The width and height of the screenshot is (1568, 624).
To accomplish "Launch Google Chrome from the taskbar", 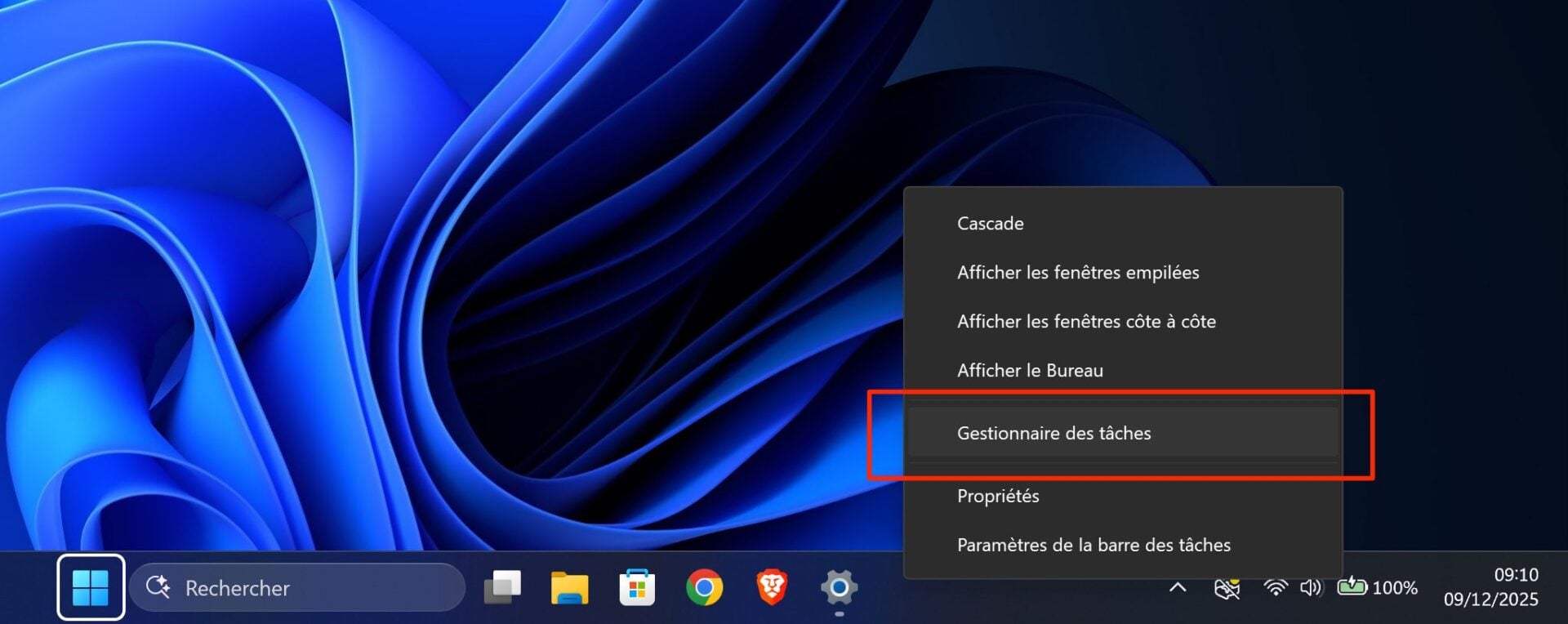I will 704,587.
